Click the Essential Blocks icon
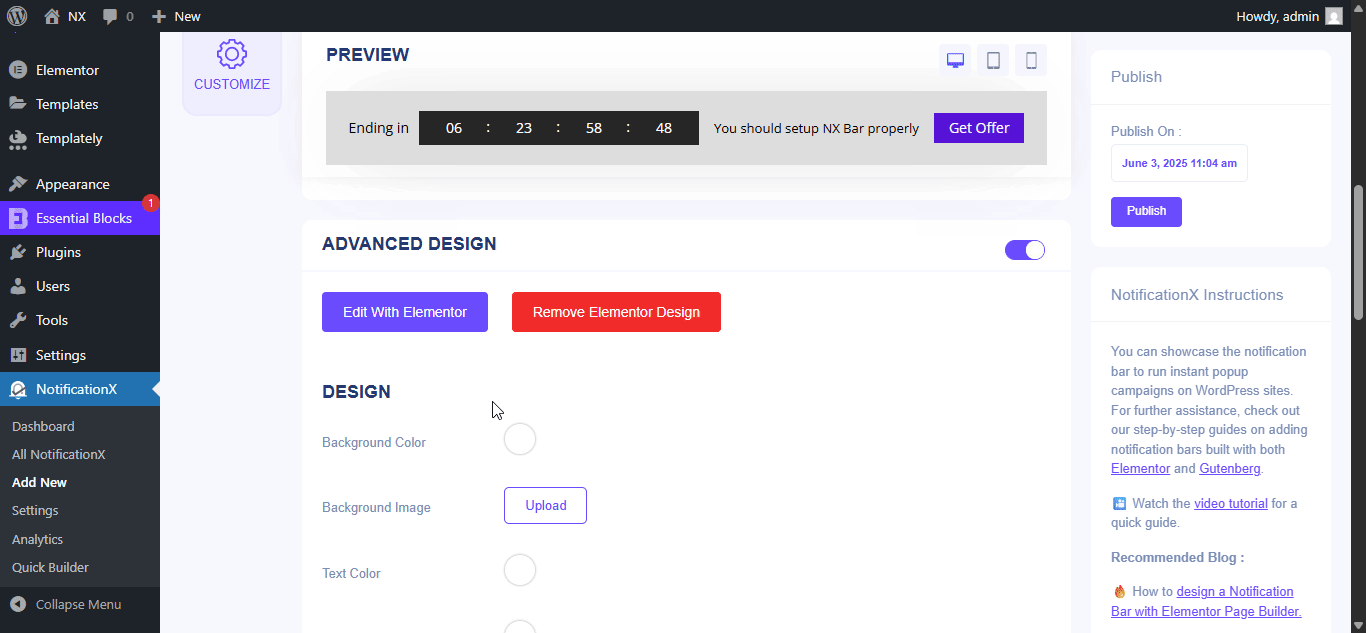 (18, 218)
